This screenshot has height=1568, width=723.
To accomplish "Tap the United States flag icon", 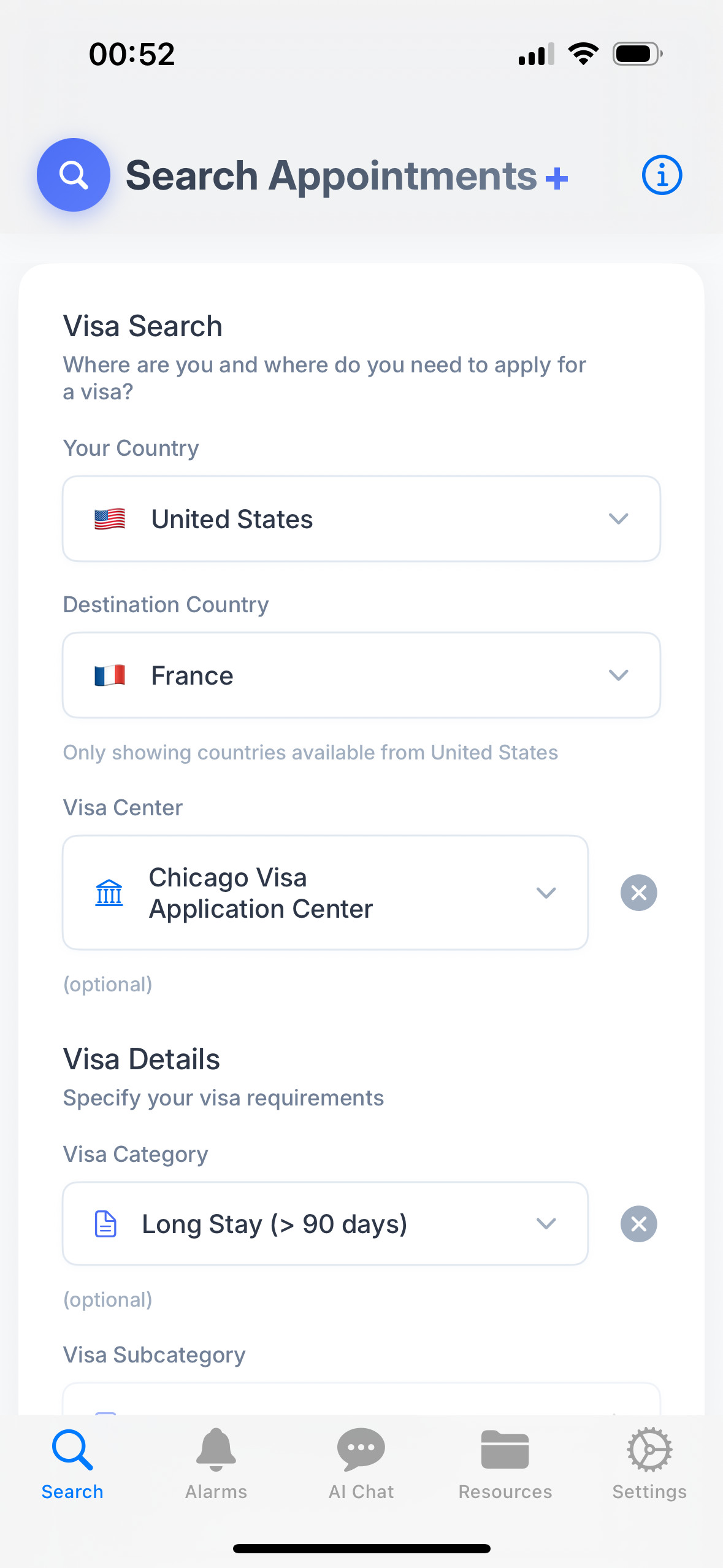I will (x=110, y=519).
